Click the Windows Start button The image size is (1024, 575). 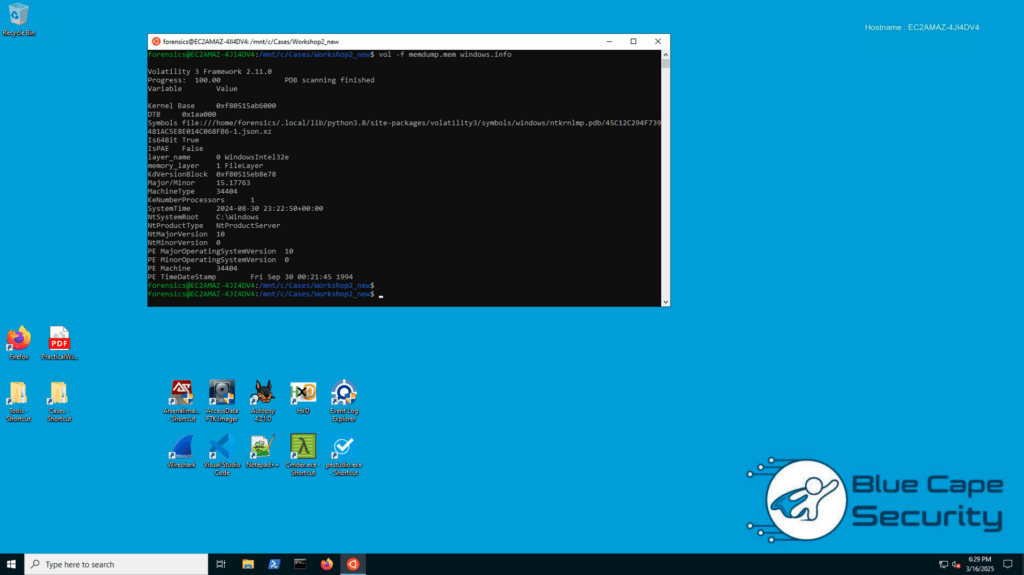(x=11, y=564)
